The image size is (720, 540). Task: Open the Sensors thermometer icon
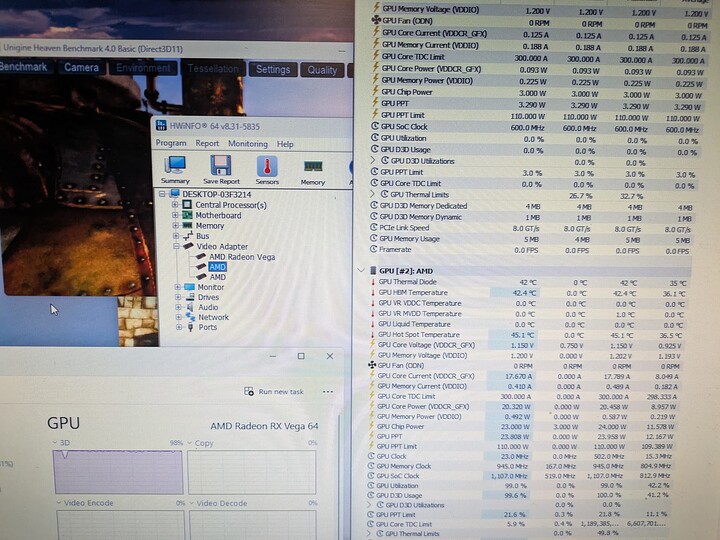(x=267, y=168)
